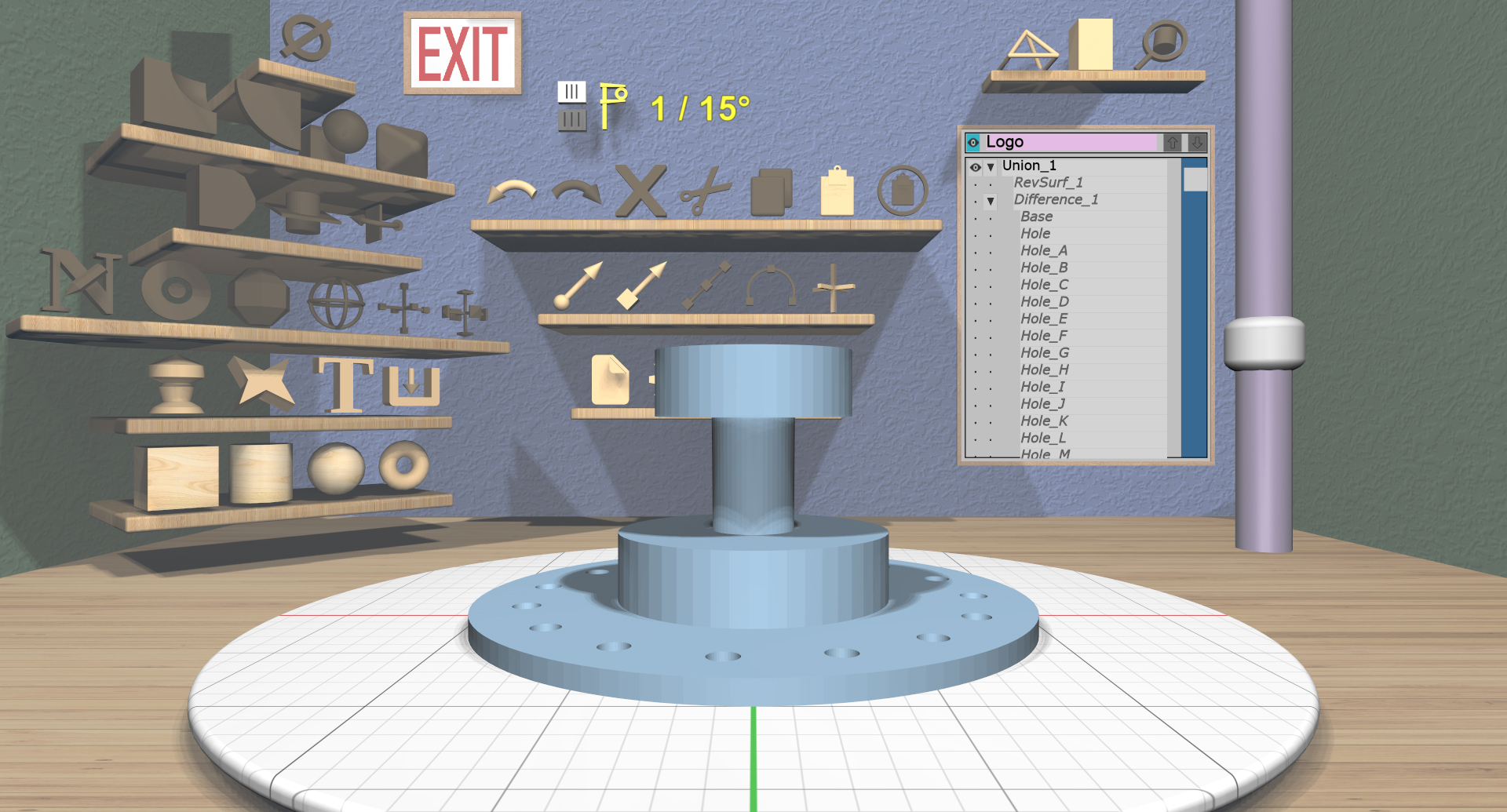
Task: Collapse the Difference_1 expander
Action: (x=990, y=199)
